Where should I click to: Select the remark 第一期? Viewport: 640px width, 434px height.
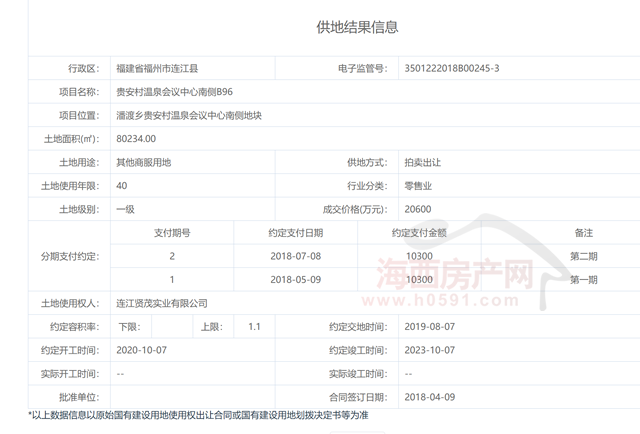(584, 280)
